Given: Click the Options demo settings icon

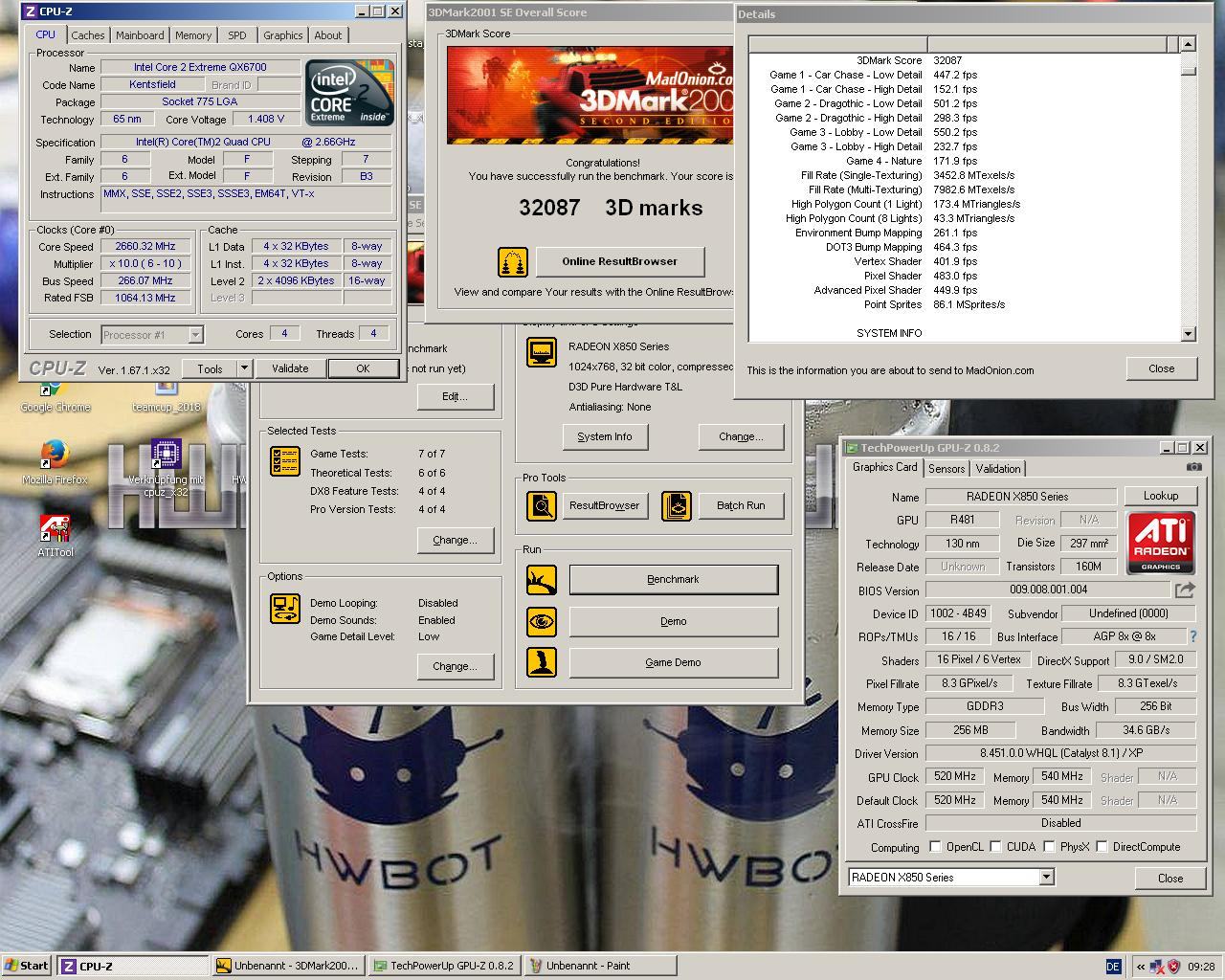Looking at the screenshot, I should point(285,609).
